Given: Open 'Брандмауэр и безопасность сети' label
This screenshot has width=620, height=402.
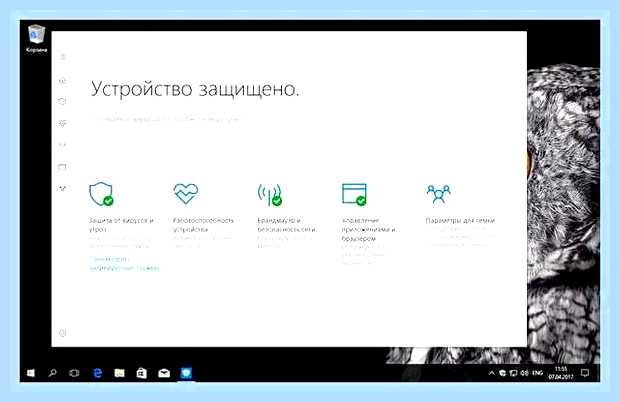Looking at the screenshot, I should 287,225.
